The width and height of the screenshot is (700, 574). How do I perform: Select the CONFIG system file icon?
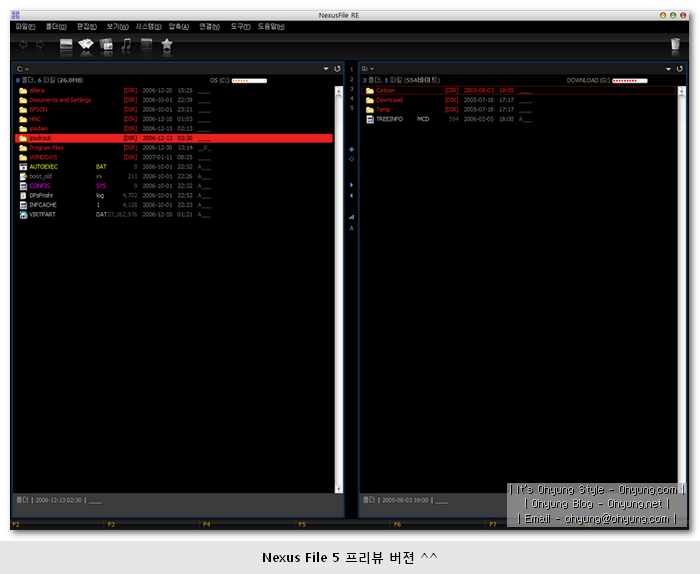pos(23,186)
